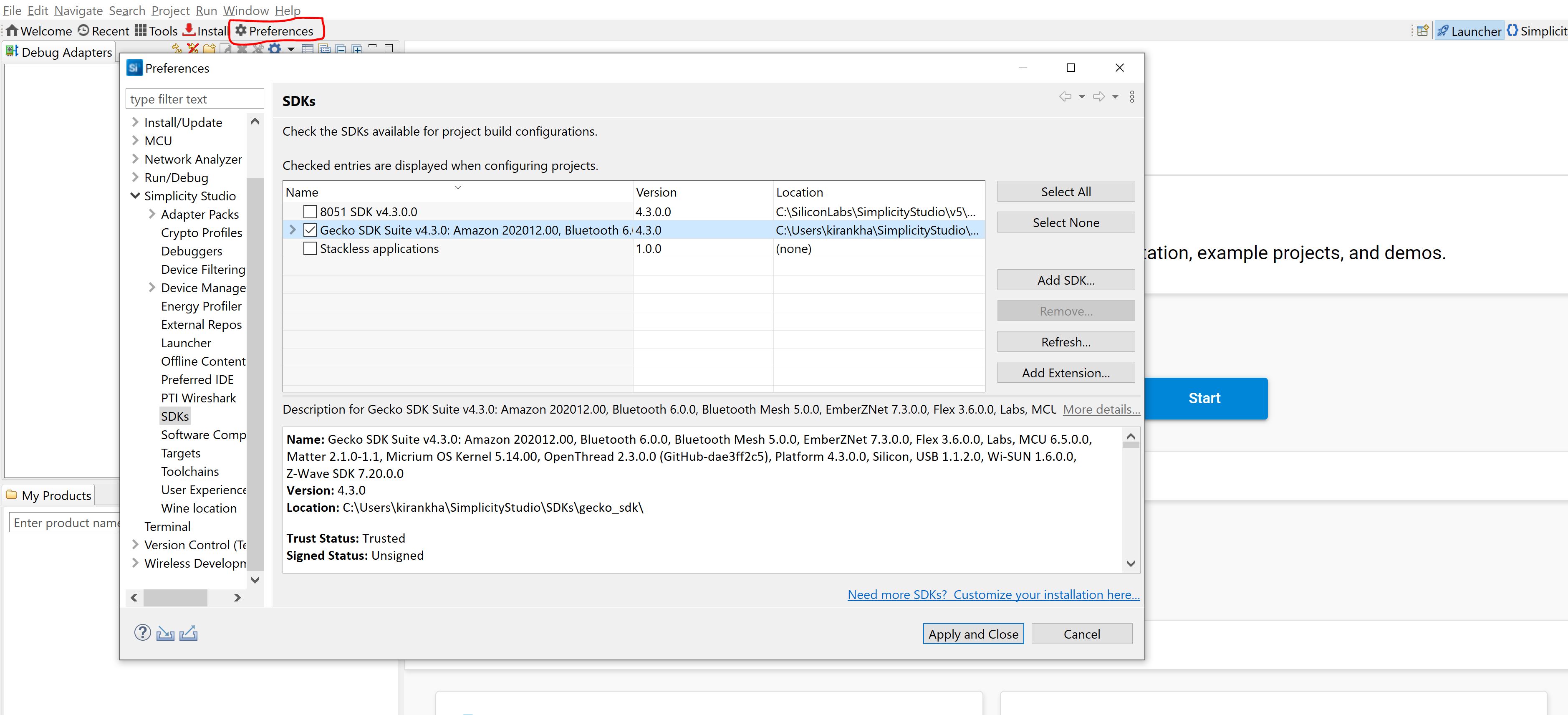The height and width of the screenshot is (715, 1568).
Task: Open the Edit menu
Action: tap(38, 10)
